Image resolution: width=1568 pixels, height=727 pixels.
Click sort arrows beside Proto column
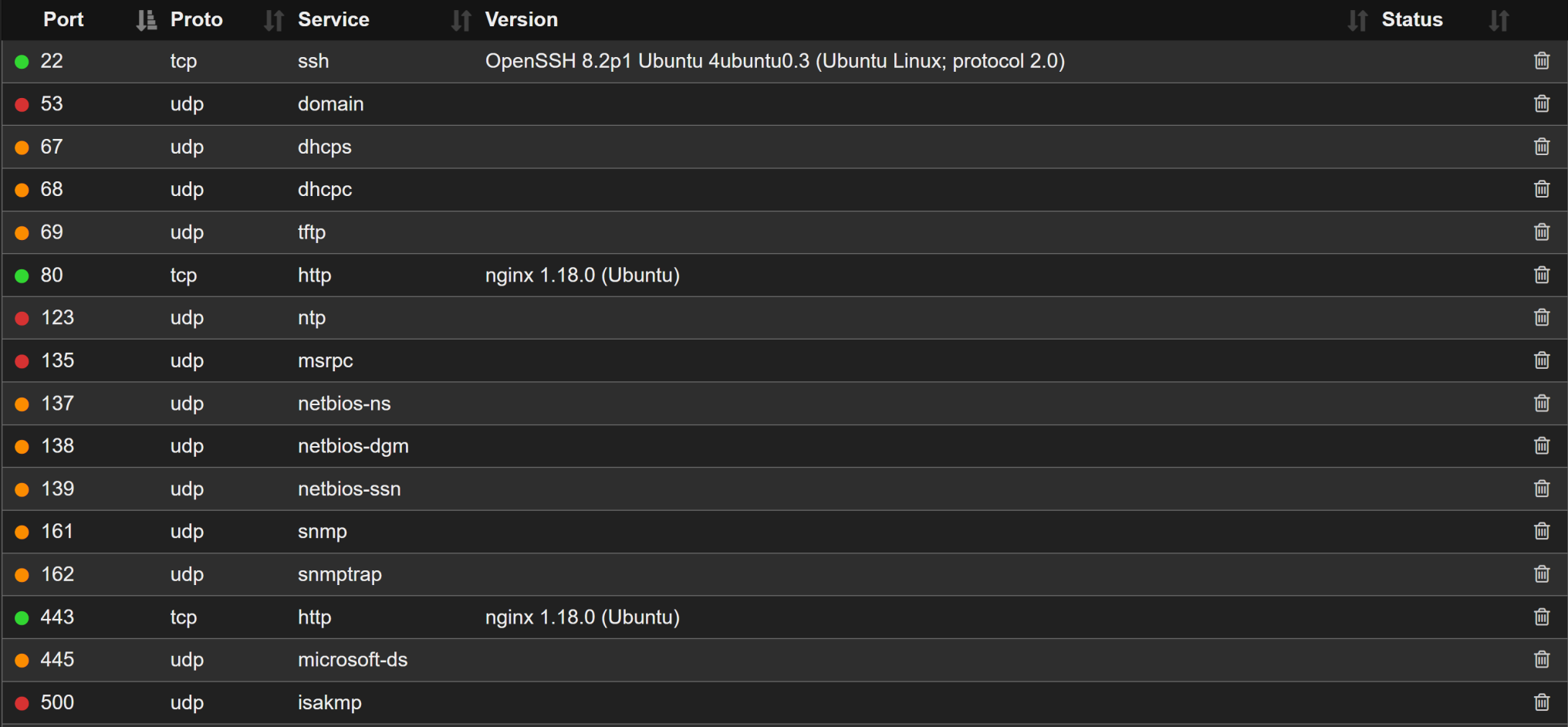coord(274,21)
